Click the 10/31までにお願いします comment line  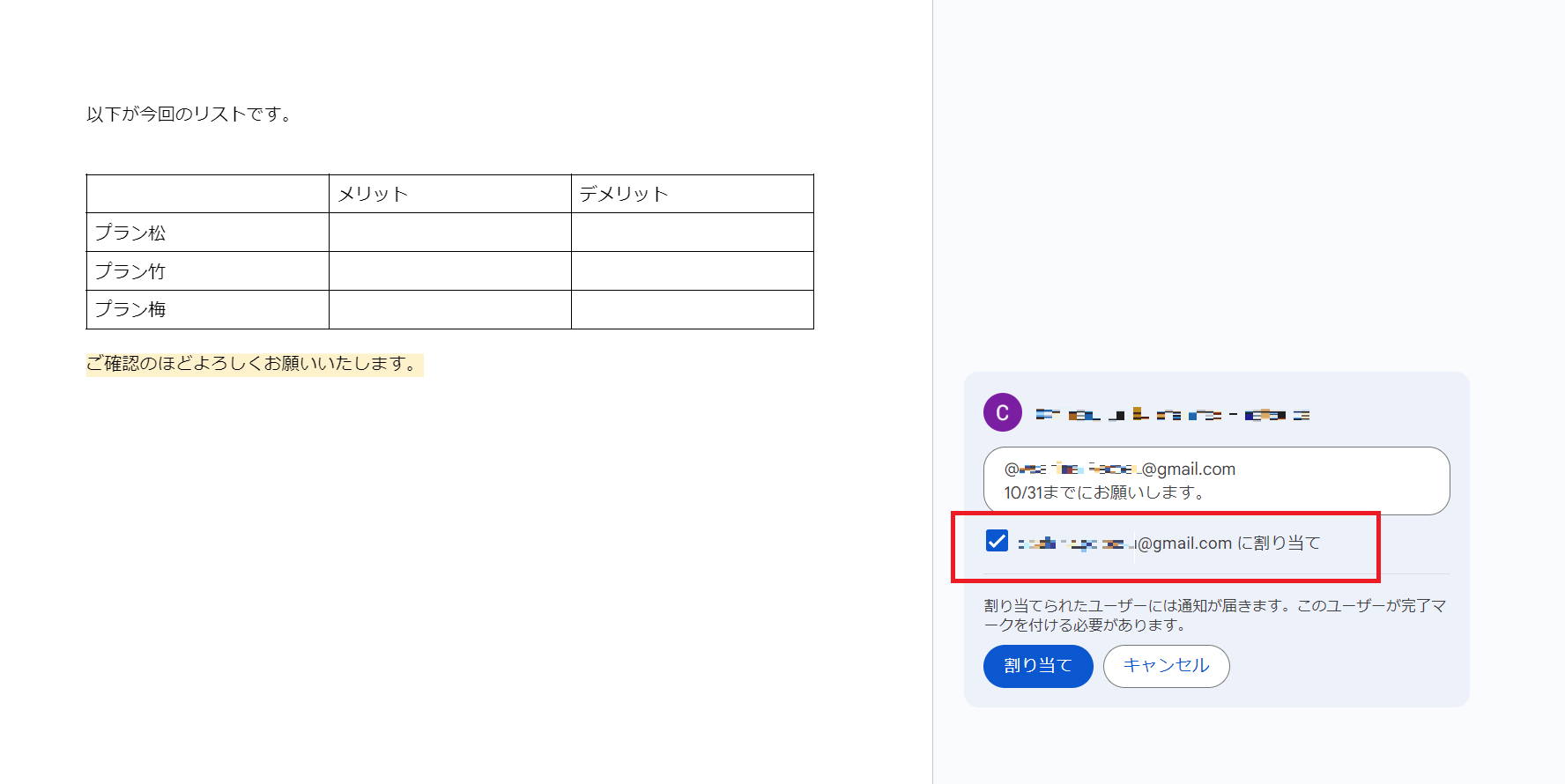coord(1104,492)
